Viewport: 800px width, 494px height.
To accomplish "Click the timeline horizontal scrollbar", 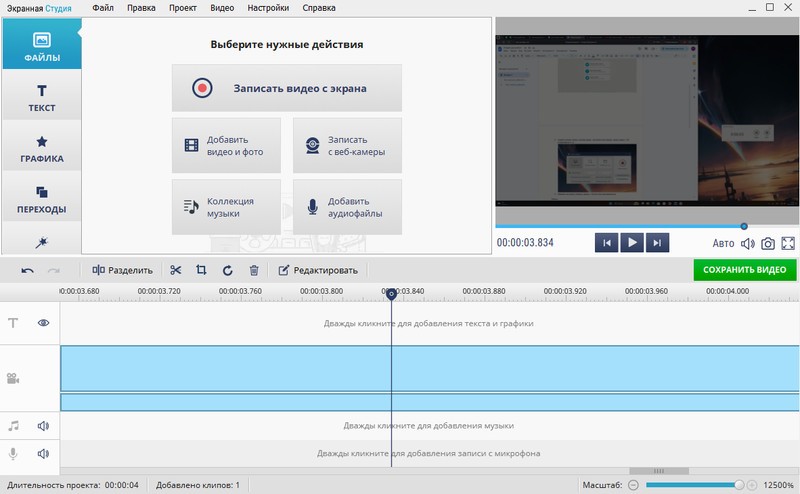I will [x=658, y=471].
